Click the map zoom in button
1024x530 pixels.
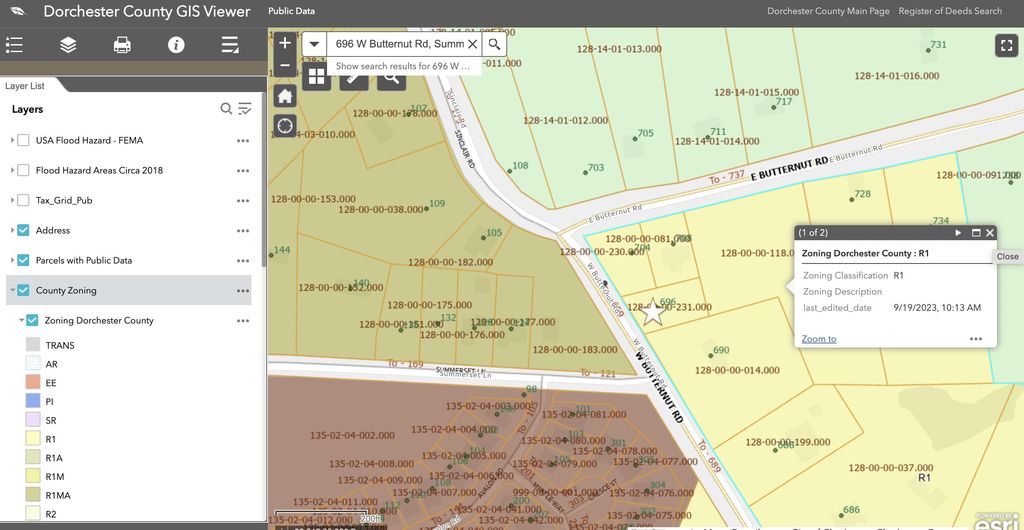pyautogui.click(x=285, y=43)
